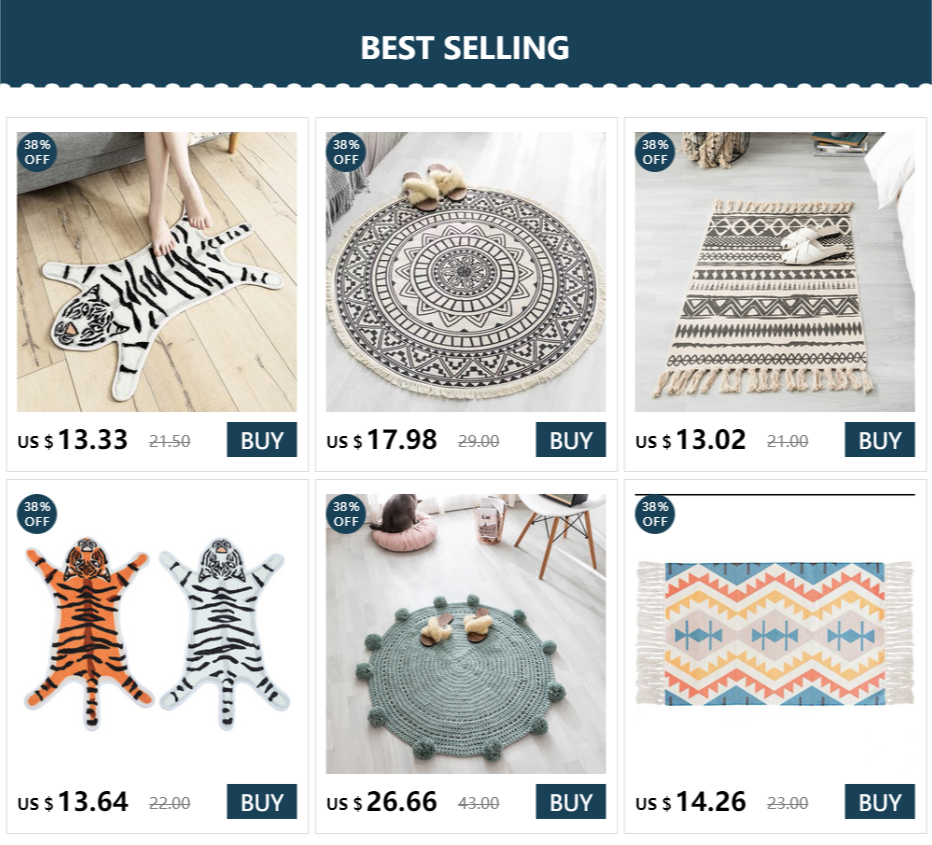Click 38% OFF badge on zigzag rug

[655, 514]
